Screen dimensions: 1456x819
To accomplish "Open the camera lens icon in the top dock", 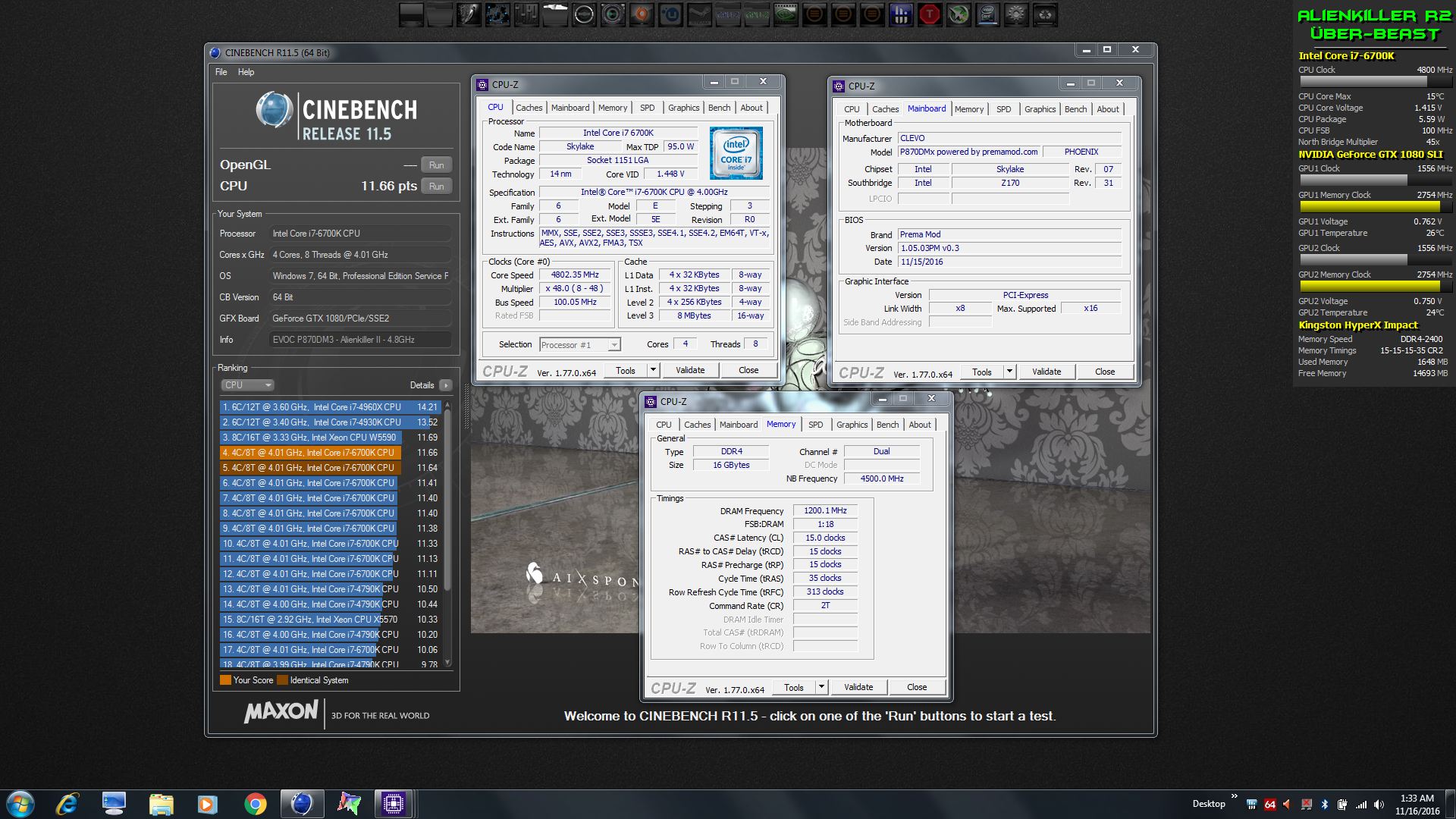I will point(613,14).
